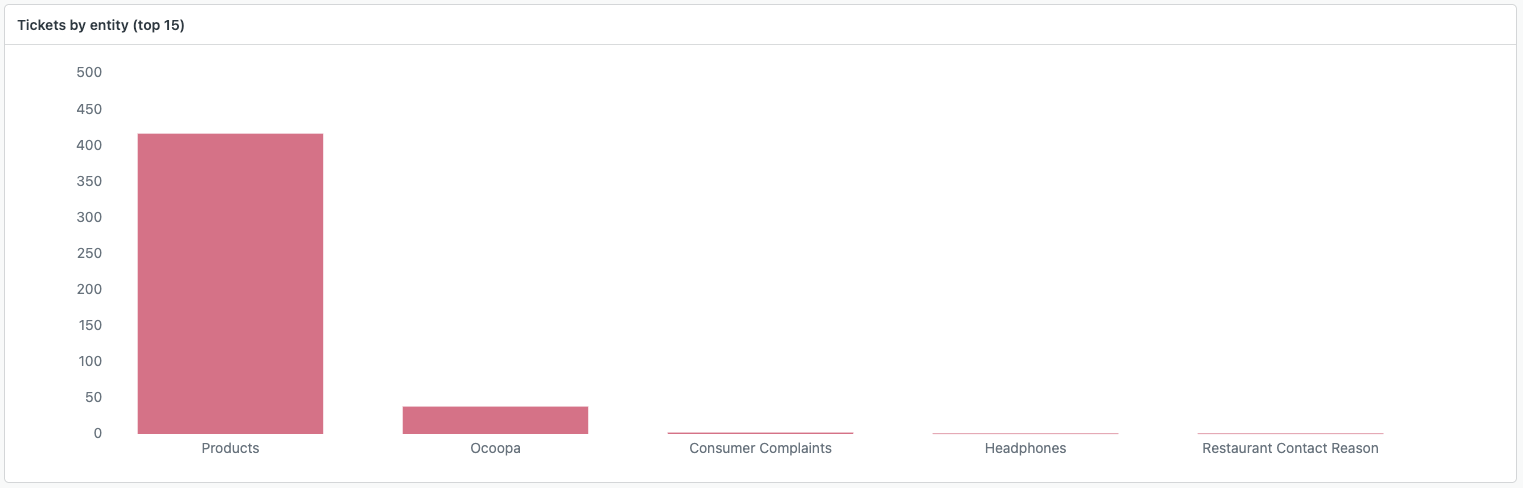Screen dimensions: 1523x488
Task: Click the 400 y-axis tick label
Action: tap(89, 145)
